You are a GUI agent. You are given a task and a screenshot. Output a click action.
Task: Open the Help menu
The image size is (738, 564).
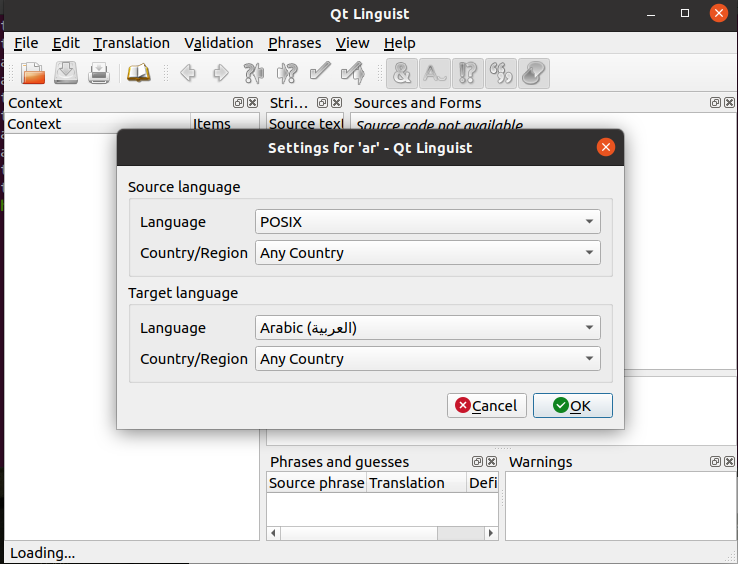pos(400,43)
